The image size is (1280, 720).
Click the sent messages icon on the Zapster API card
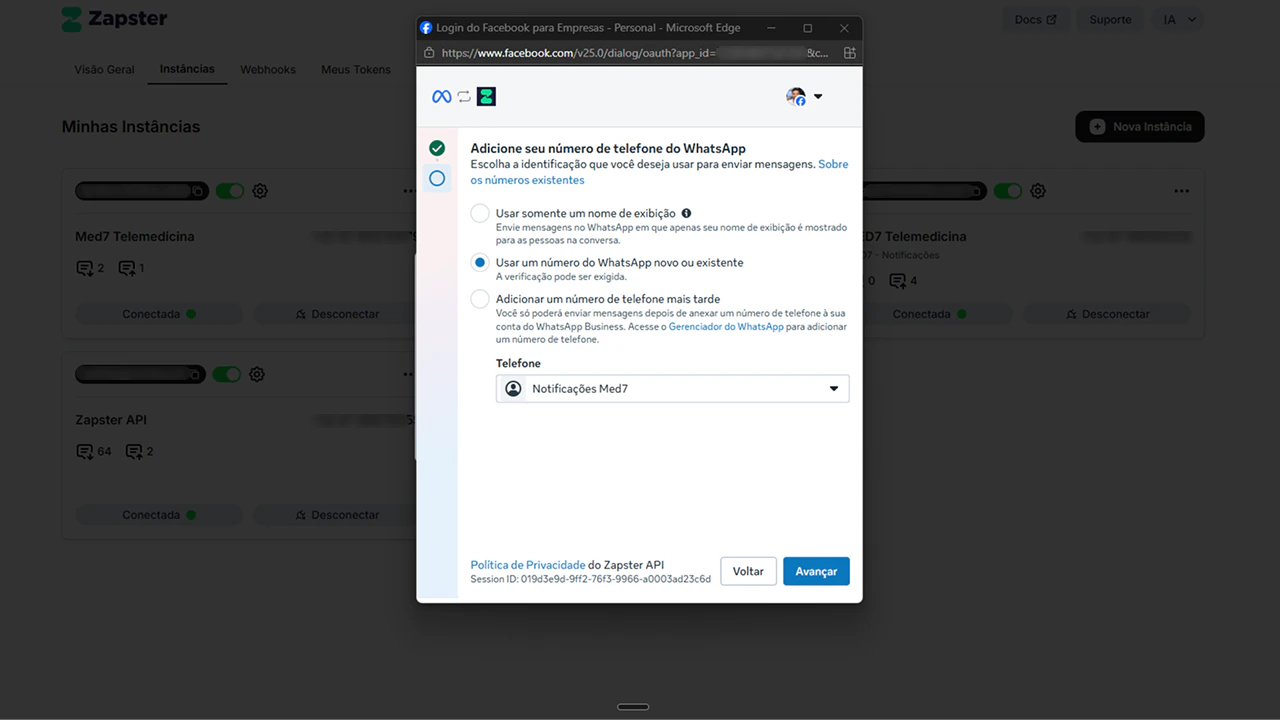[x=134, y=452]
